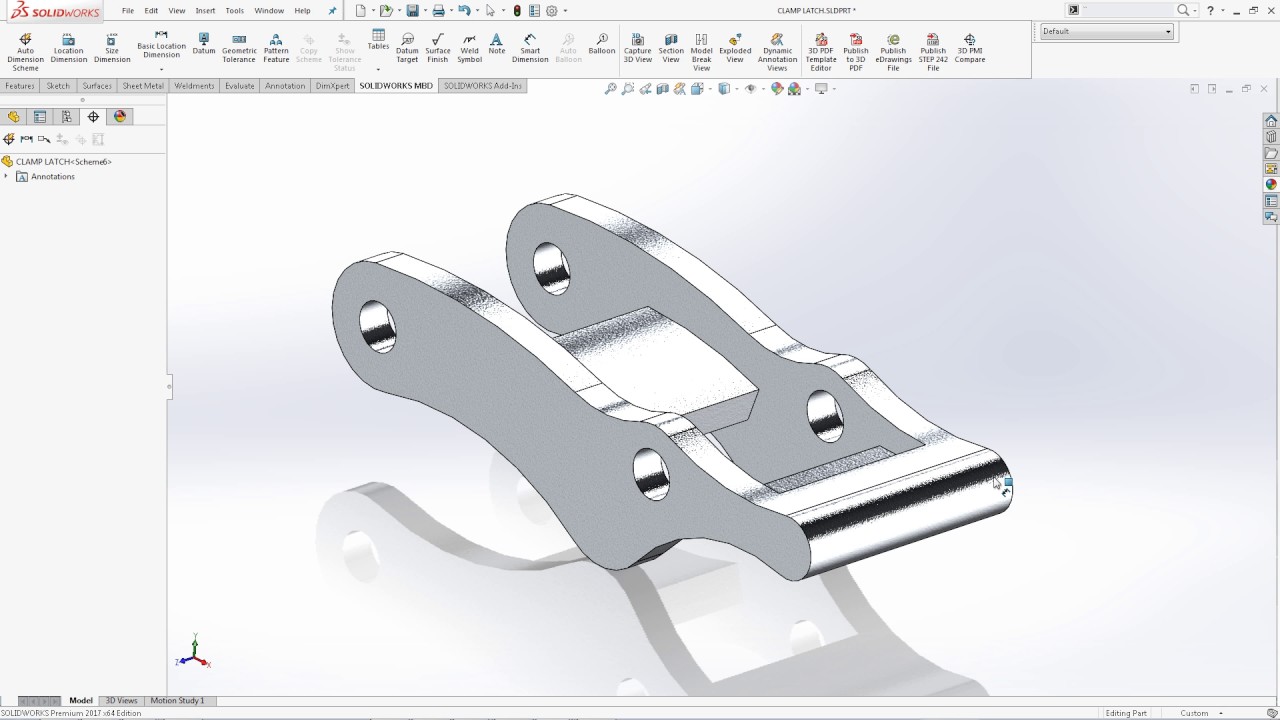Create a Section View
The image size is (1280, 720).
pyautogui.click(x=671, y=48)
